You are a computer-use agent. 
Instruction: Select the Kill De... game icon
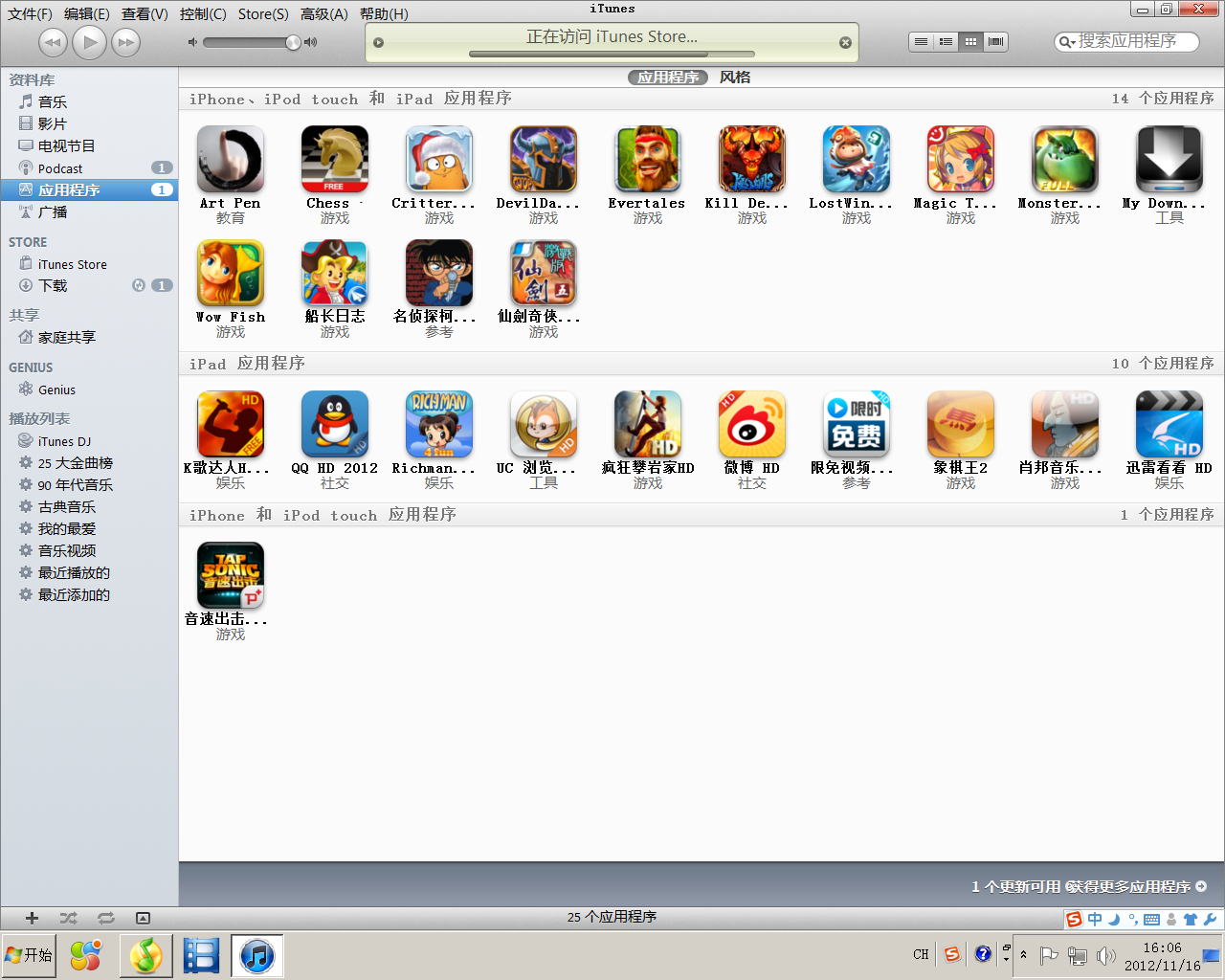(x=752, y=159)
